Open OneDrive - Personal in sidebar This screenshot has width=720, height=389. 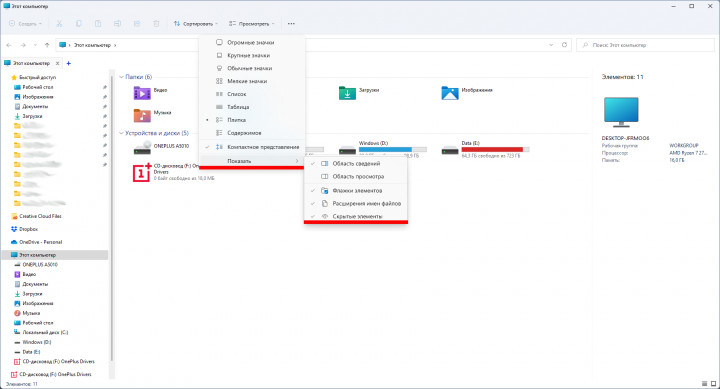[40, 242]
